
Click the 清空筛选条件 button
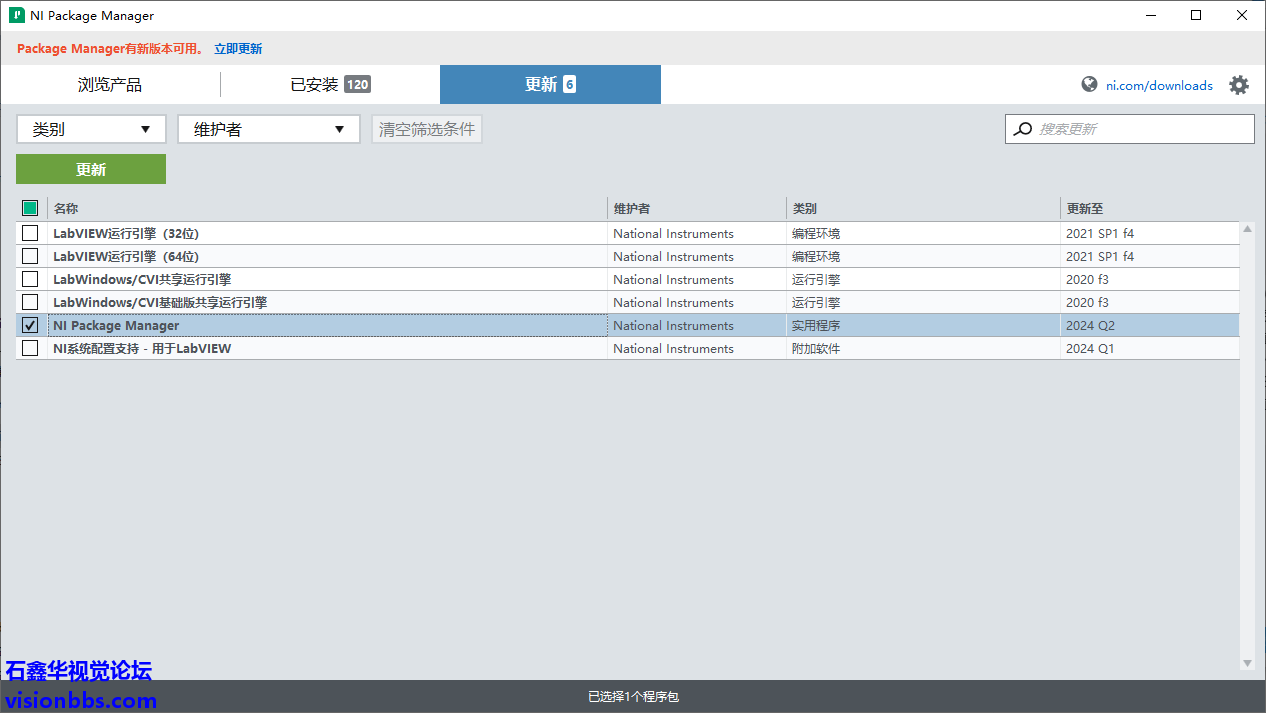427,129
